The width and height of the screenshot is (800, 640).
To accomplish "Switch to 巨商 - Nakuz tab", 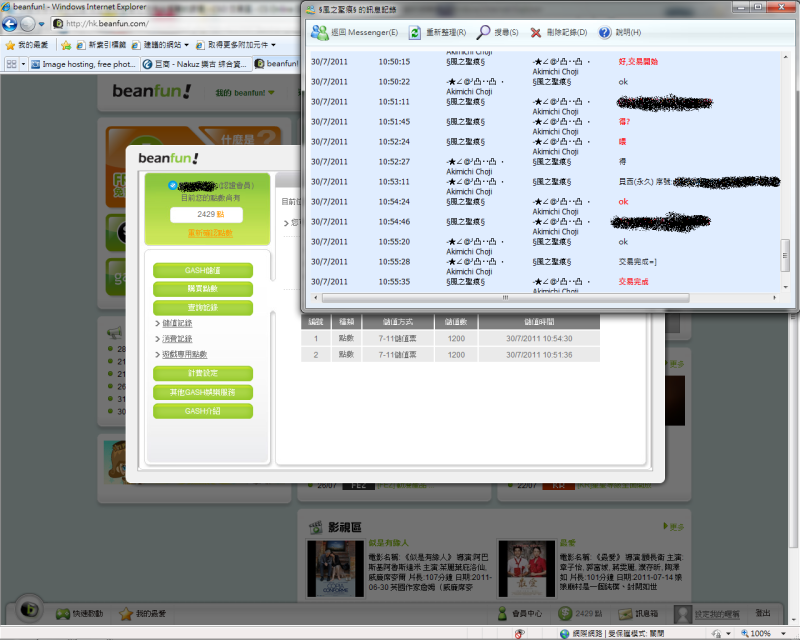I will 195,64.
